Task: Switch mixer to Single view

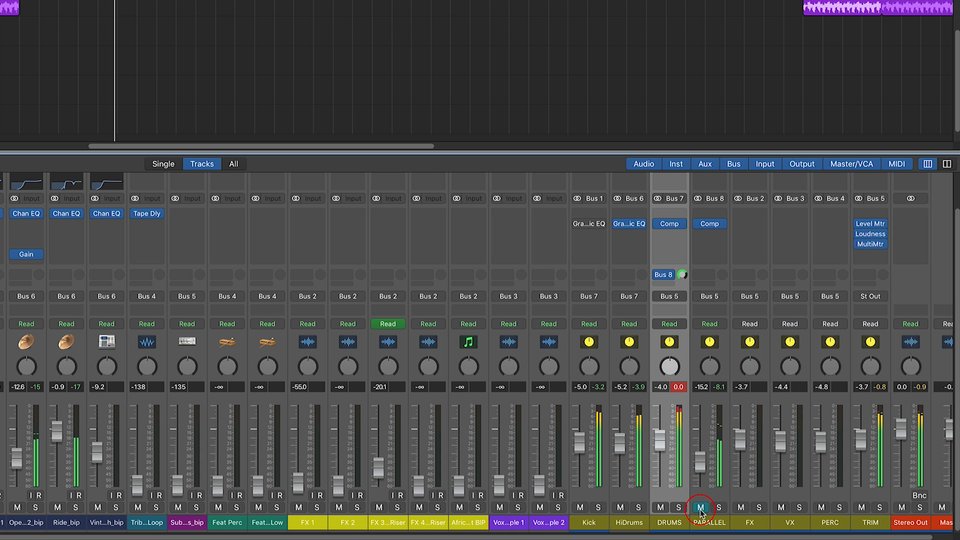Action: (163, 164)
